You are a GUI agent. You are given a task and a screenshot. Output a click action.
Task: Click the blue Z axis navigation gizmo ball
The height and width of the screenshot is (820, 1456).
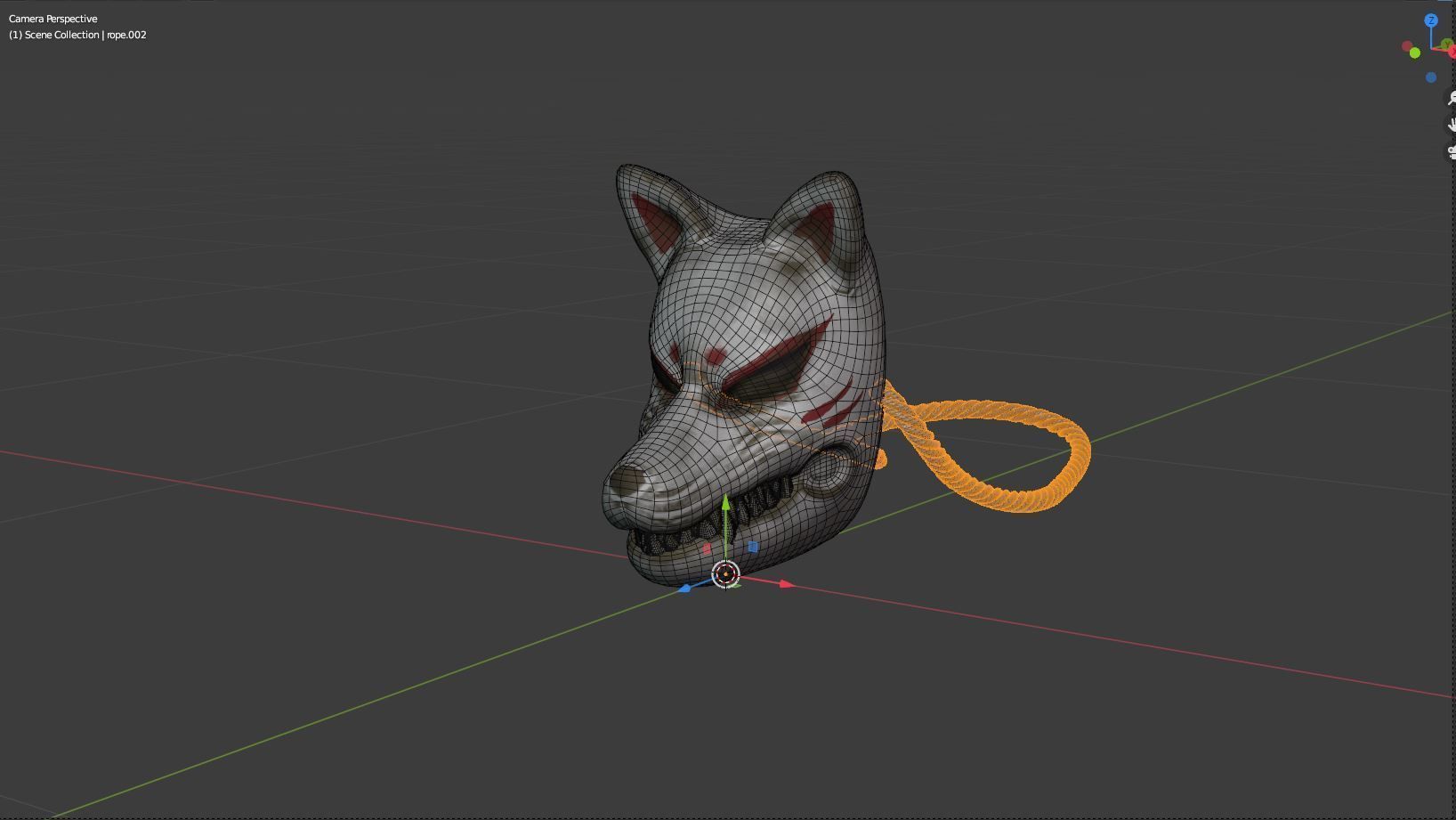[1431, 20]
